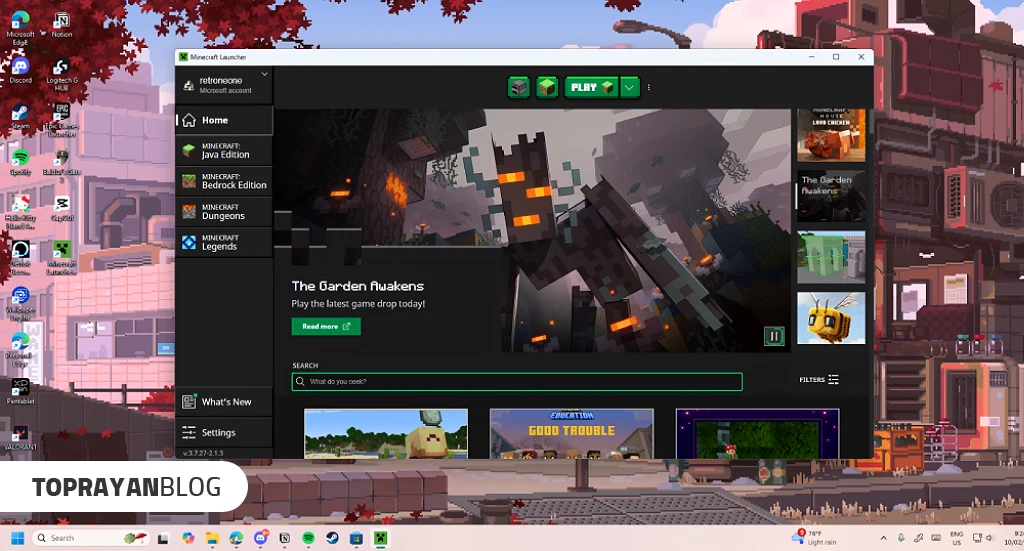Open Minecraft Launcher desktop shortcut
The height and width of the screenshot is (551, 1024).
(x=61, y=258)
